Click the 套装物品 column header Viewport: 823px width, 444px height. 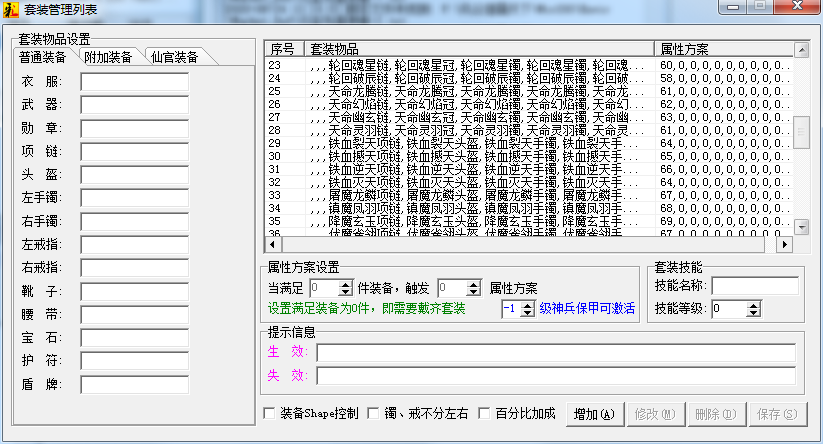480,48
